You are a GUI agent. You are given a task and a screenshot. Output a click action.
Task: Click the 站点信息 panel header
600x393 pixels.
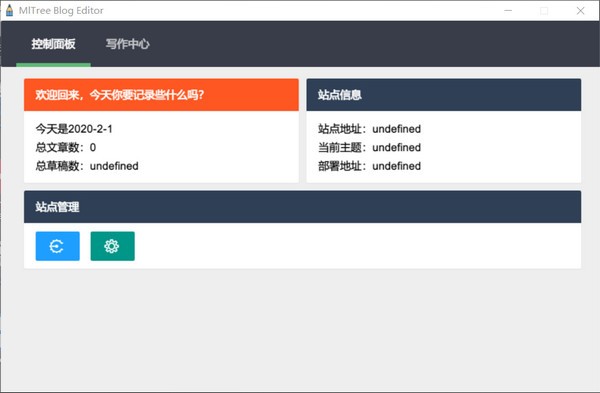443,95
